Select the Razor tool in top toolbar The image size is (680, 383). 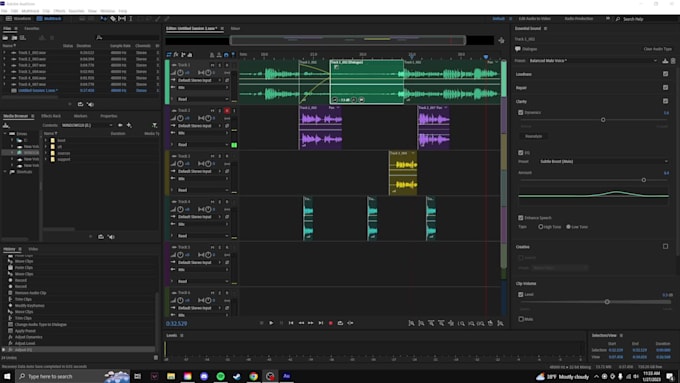[x=113, y=19]
